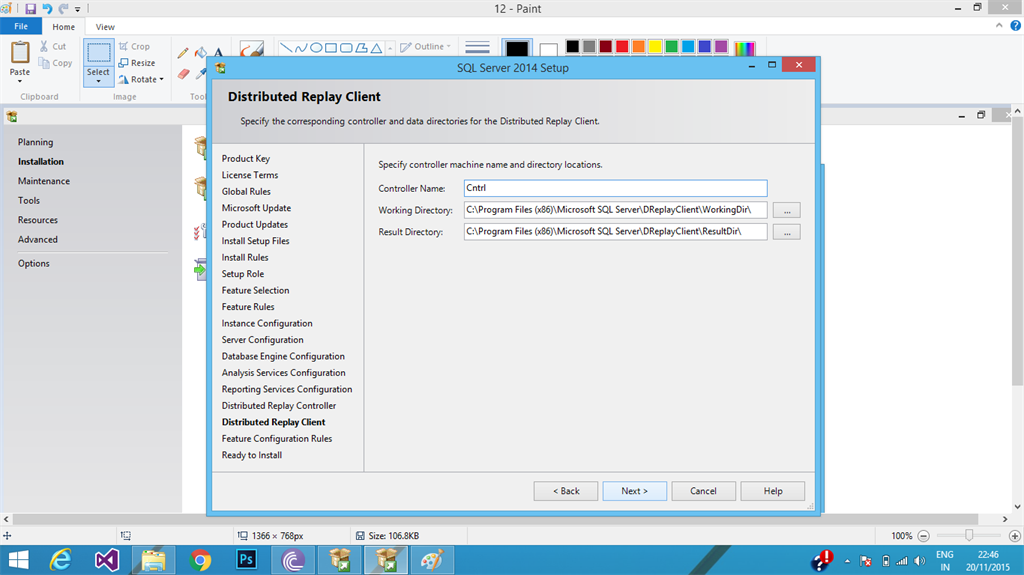Click the Result Directory path field
The image size is (1024, 575).
(x=615, y=231)
